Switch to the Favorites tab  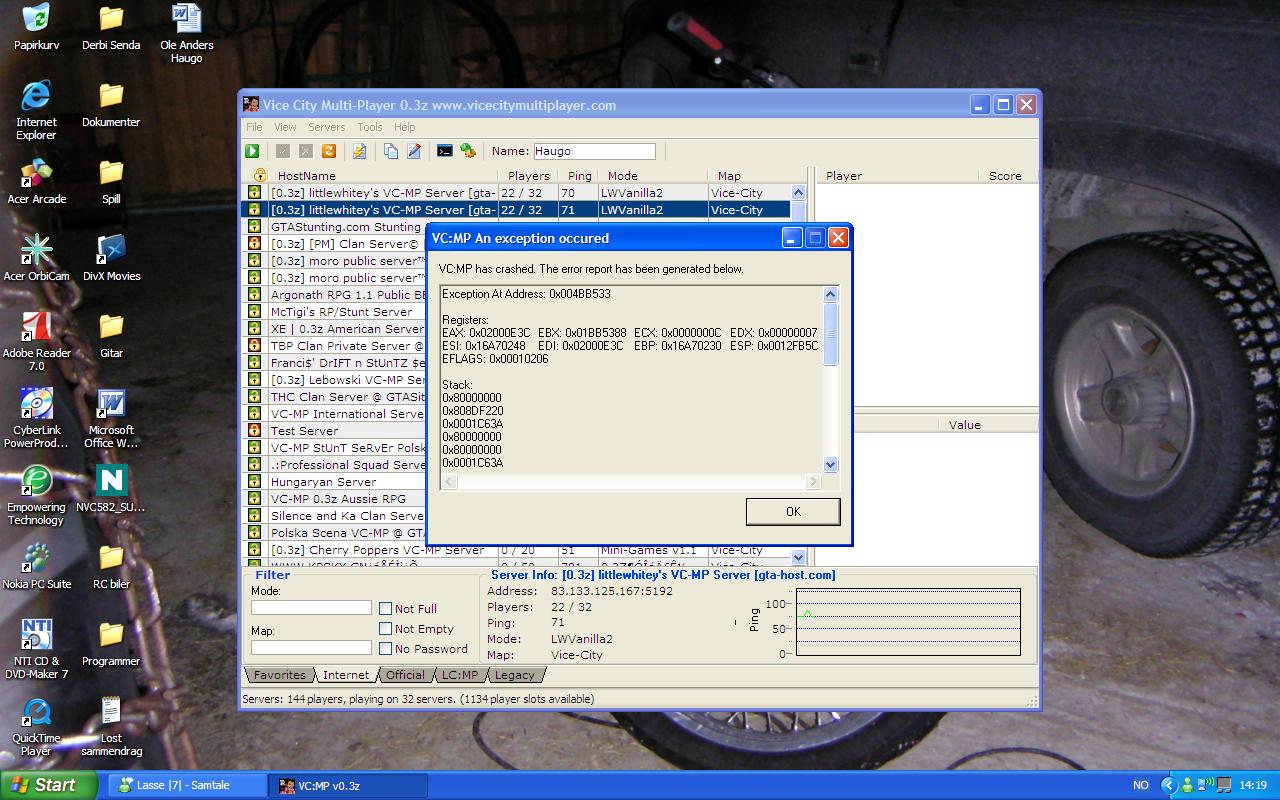click(280, 675)
